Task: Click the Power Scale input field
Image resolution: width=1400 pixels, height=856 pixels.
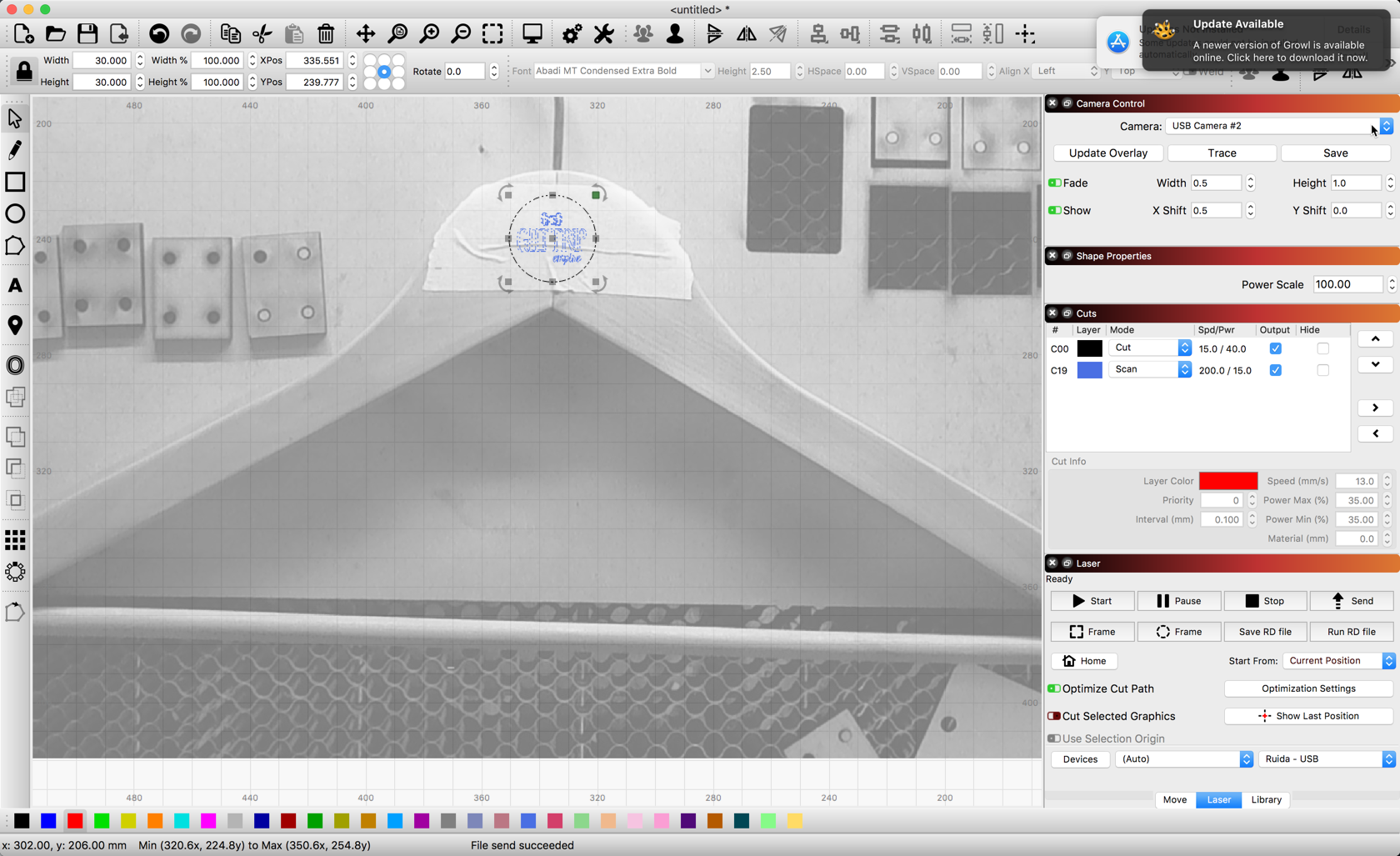Action: [x=1348, y=284]
